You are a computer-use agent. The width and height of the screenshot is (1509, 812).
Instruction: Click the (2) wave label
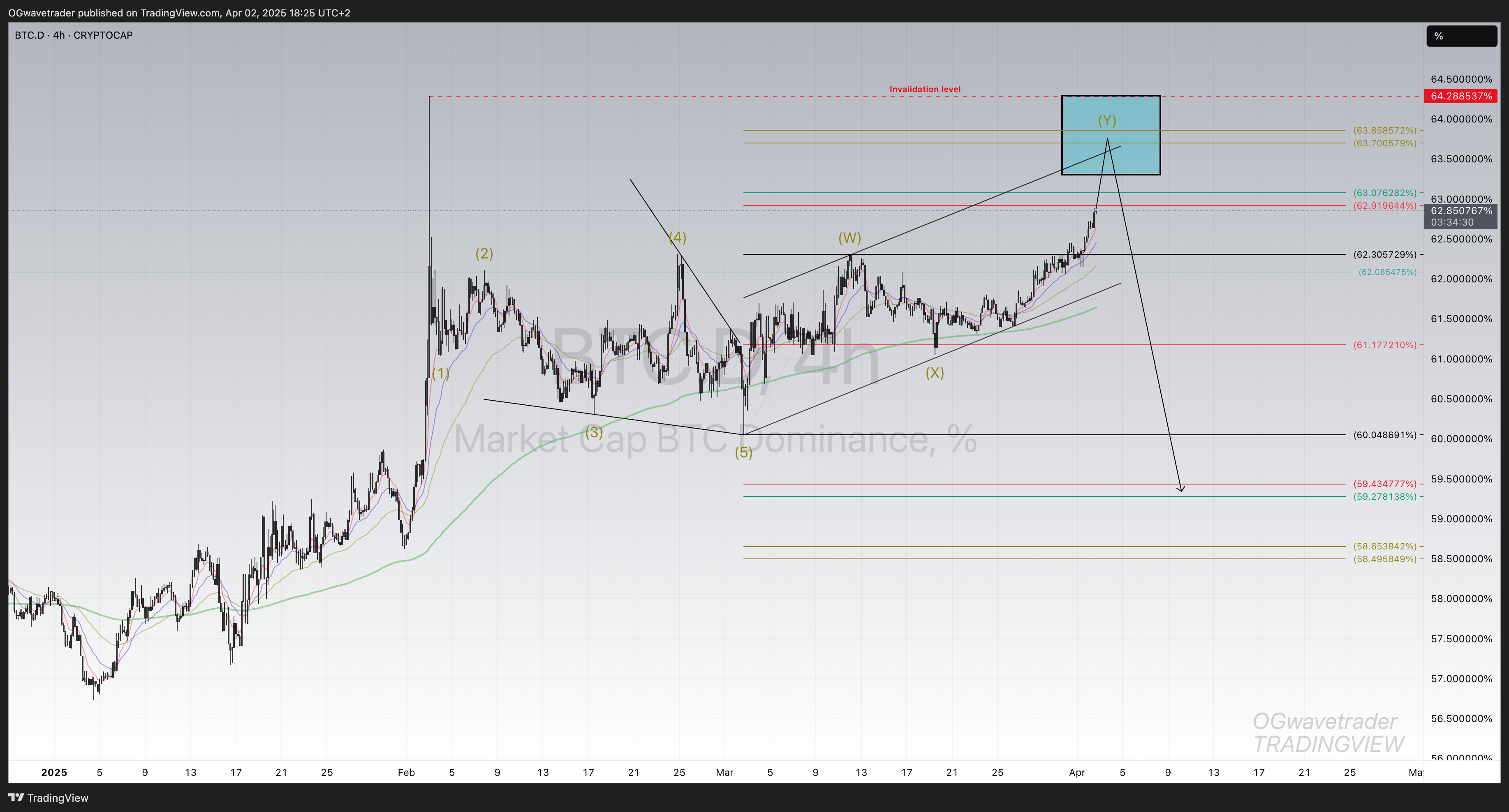(x=484, y=254)
